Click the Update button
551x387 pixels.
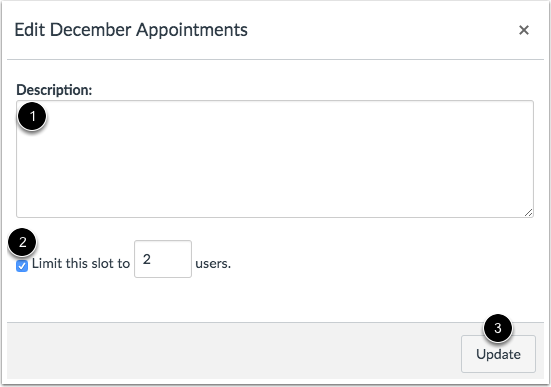click(x=498, y=354)
